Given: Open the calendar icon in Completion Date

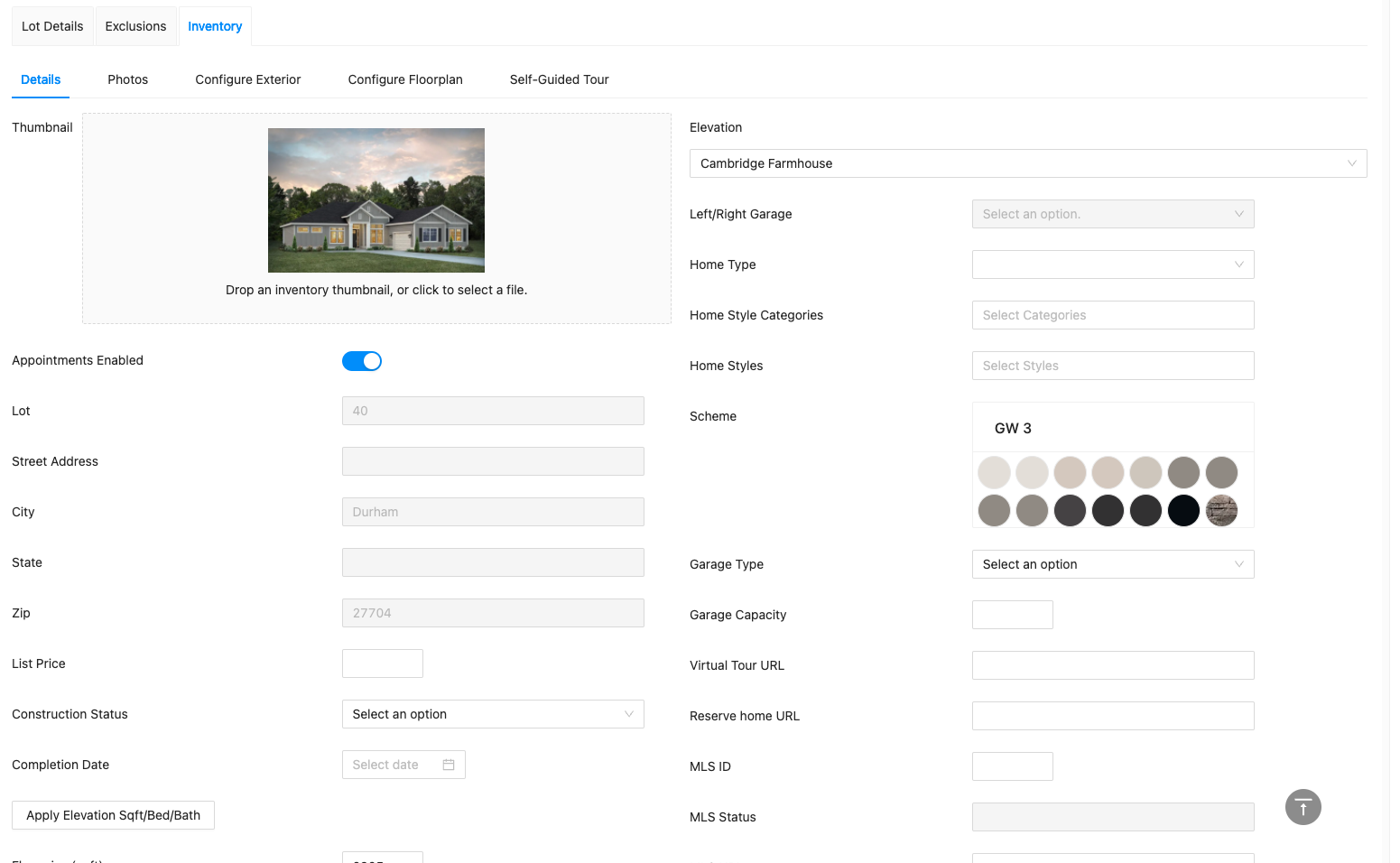Looking at the screenshot, I should tap(449, 765).
